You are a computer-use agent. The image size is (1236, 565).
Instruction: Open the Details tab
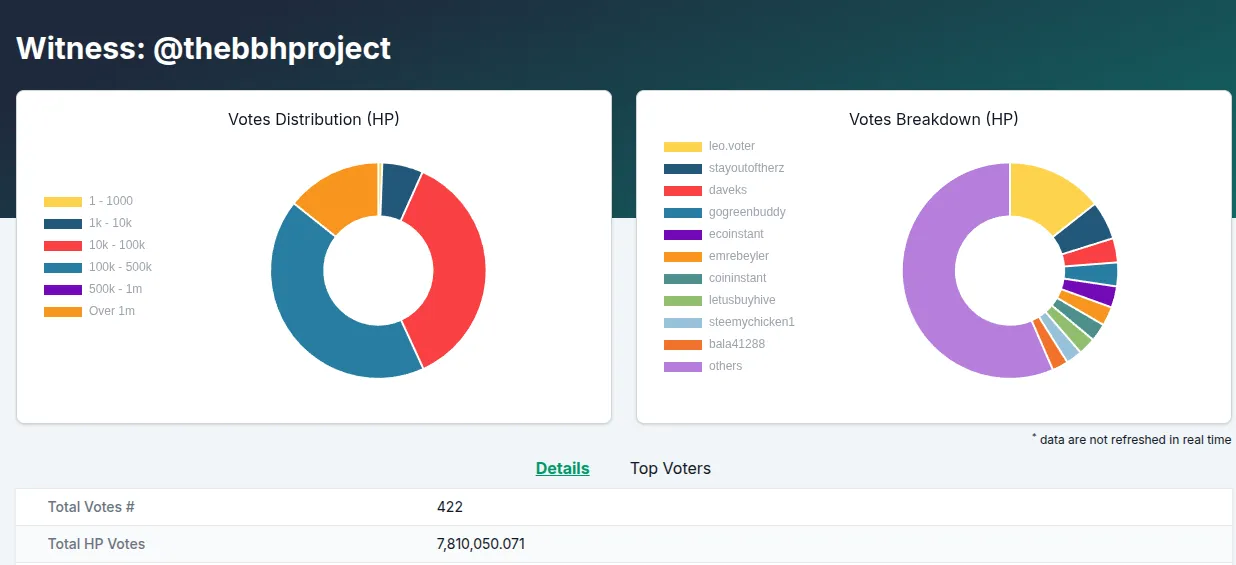coord(562,468)
